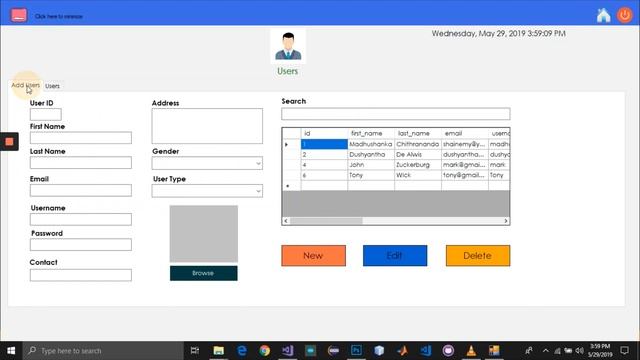The height and width of the screenshot is (360, 640).
Task: Go to the home screen via house icon
Action: [x=603, y=16]
